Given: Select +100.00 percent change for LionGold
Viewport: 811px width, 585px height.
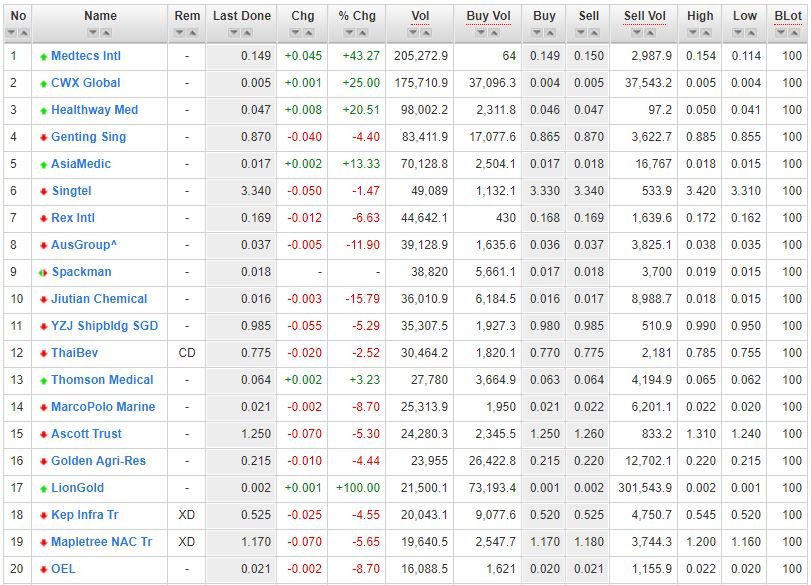Looking at the screenshot, I should pos(358,488).
